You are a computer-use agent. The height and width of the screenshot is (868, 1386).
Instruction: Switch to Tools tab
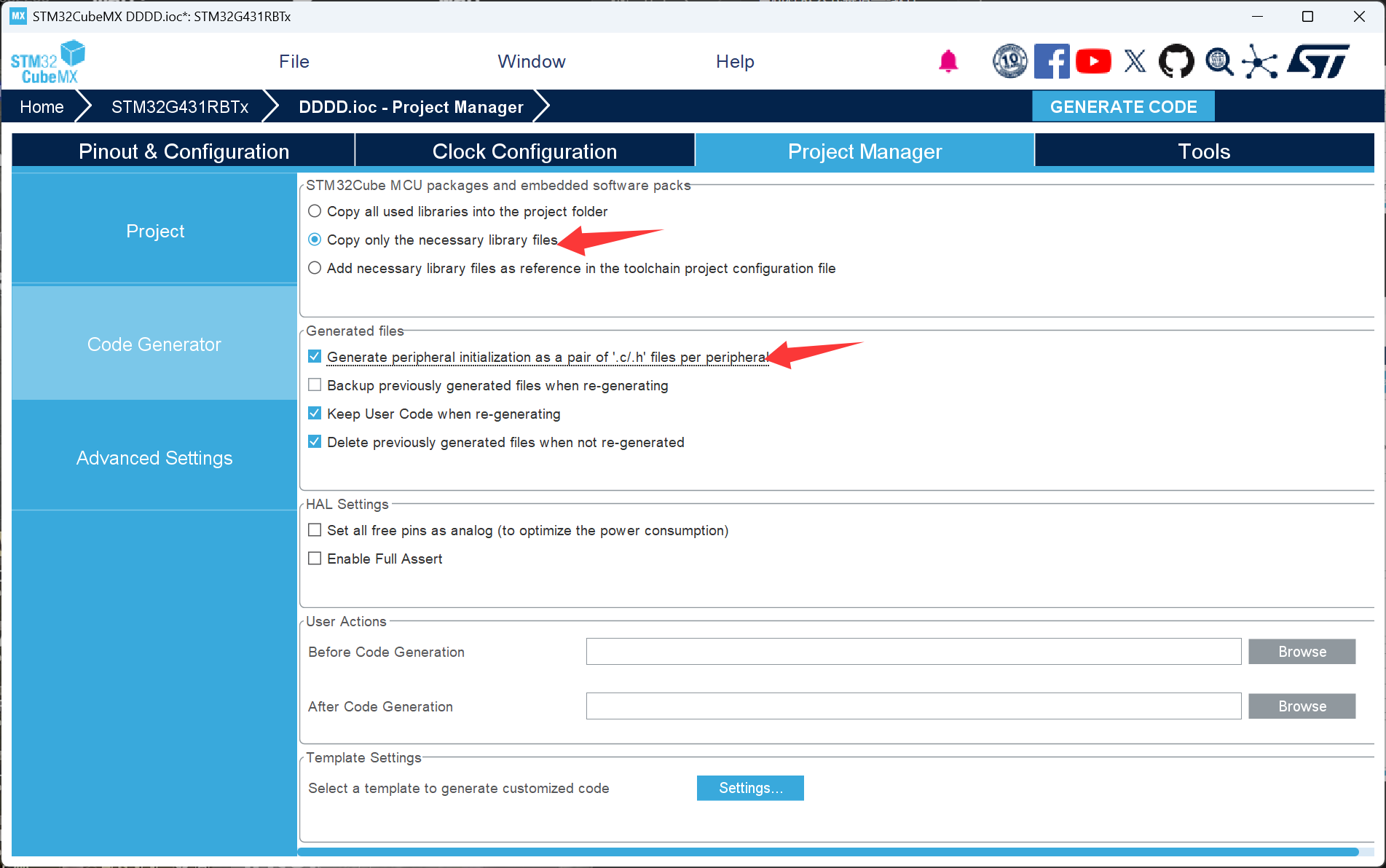coord(1204,151)
